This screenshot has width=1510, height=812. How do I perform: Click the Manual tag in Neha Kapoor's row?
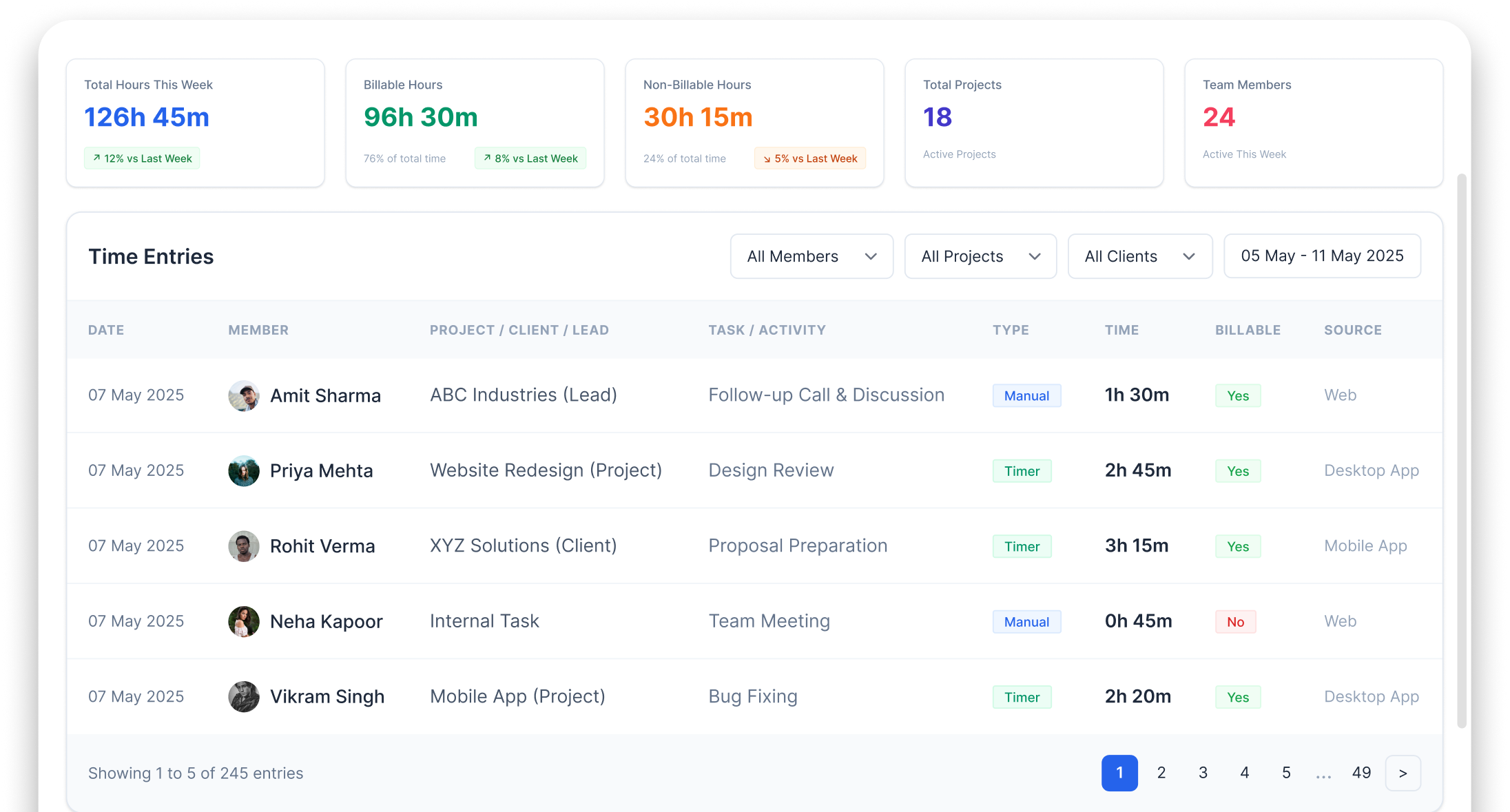click(1026, 622)
